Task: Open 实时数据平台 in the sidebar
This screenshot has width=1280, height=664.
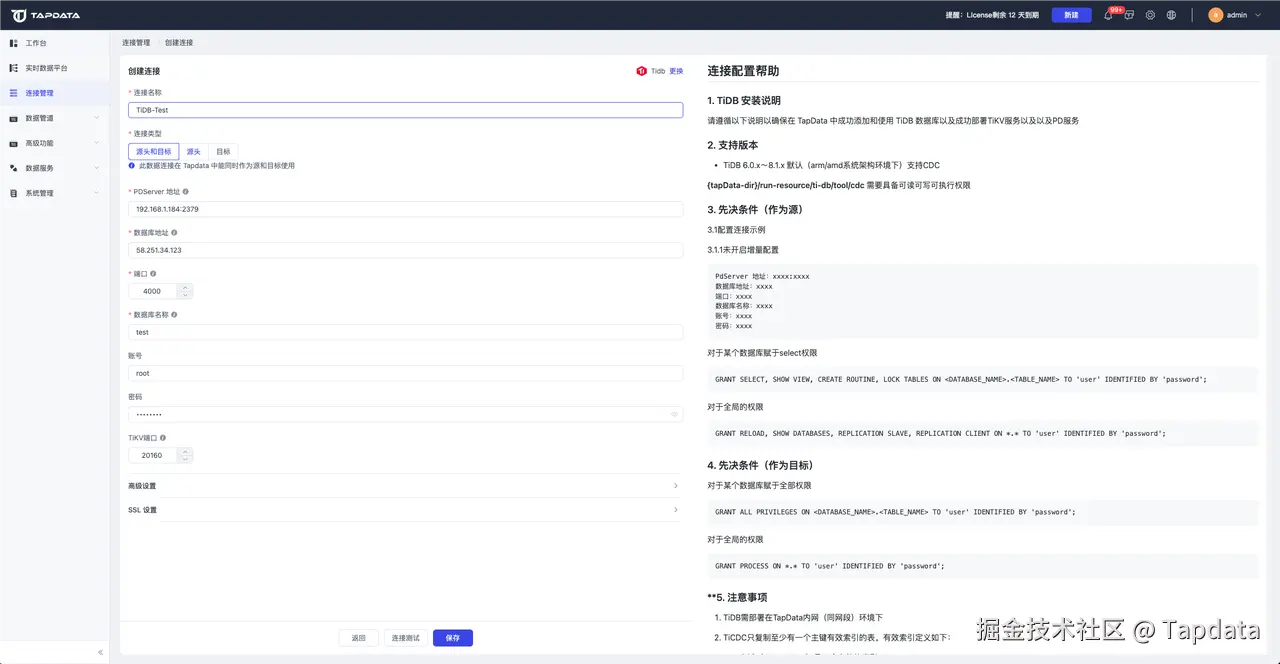Action: (55, 68)
